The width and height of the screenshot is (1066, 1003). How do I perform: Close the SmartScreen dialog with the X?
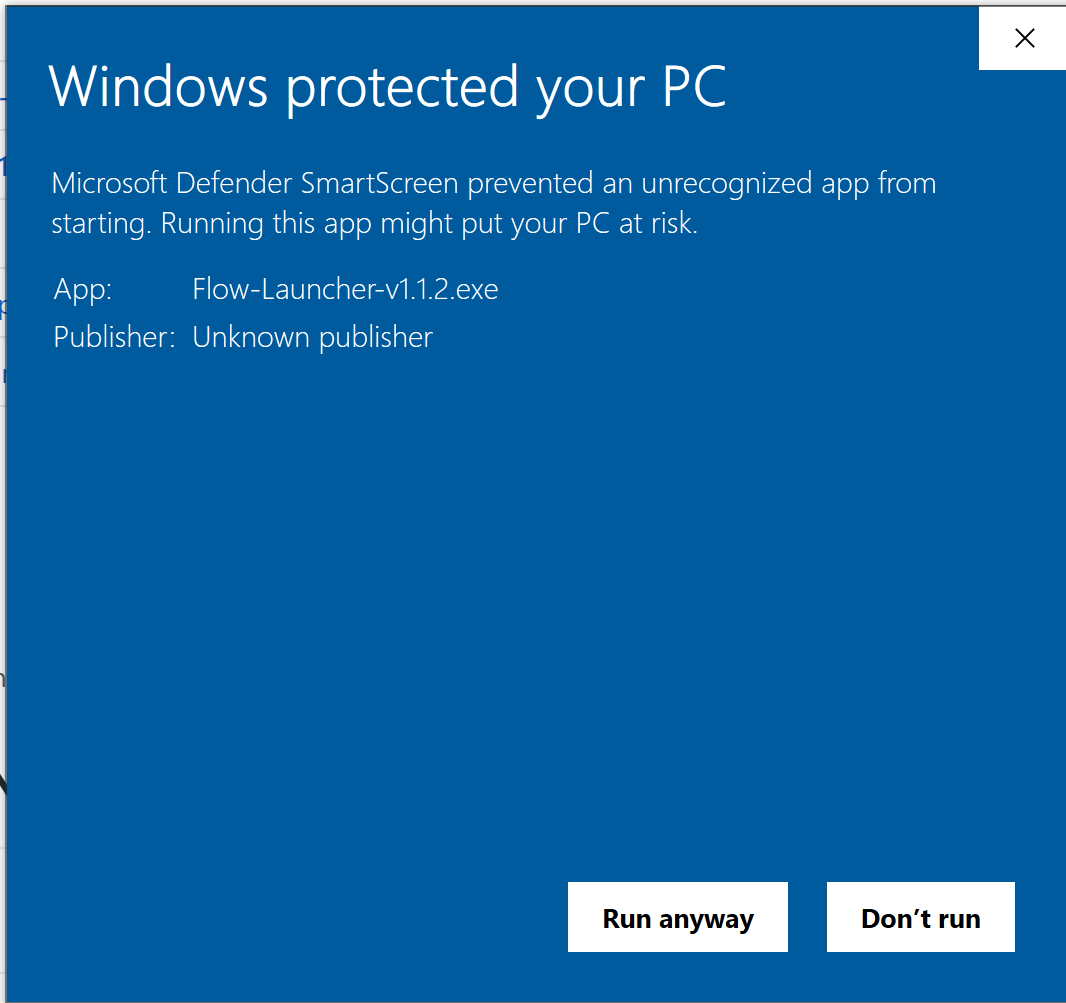click(1023, 38)
